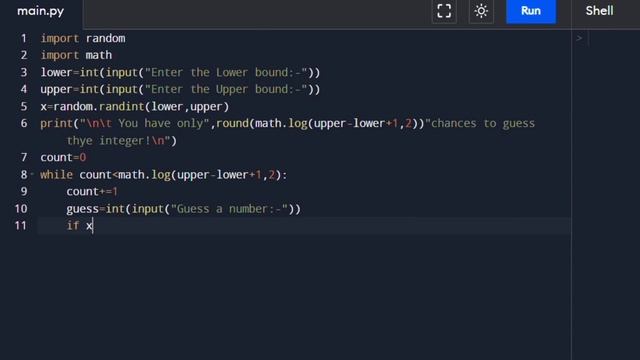Image resolution: width=640 pixels, height=360 pixels.
Task: Click the shell prompt arrow
Action: [579, 38]
